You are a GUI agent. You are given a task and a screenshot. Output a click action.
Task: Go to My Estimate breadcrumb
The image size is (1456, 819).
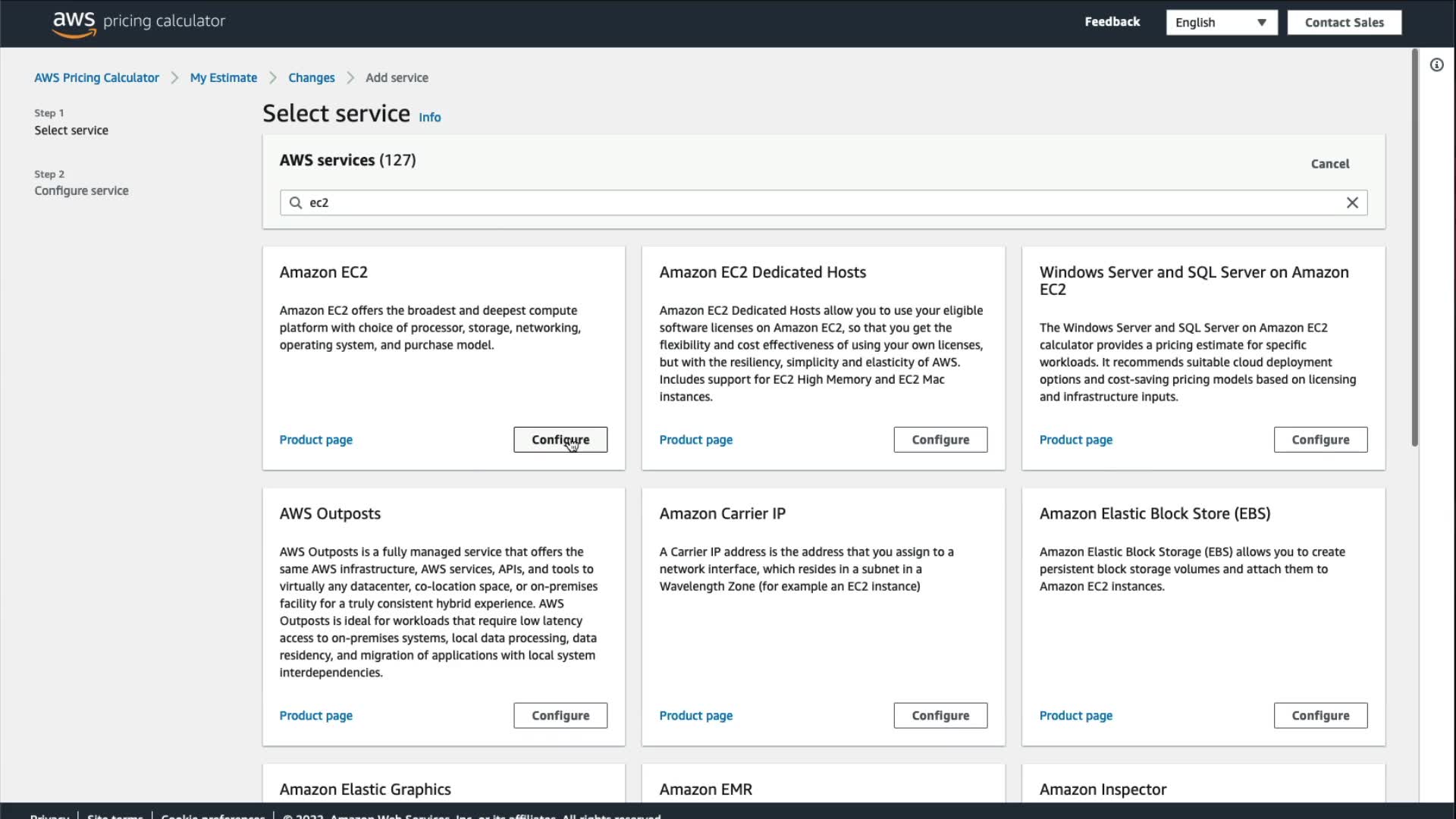point(223,78)
